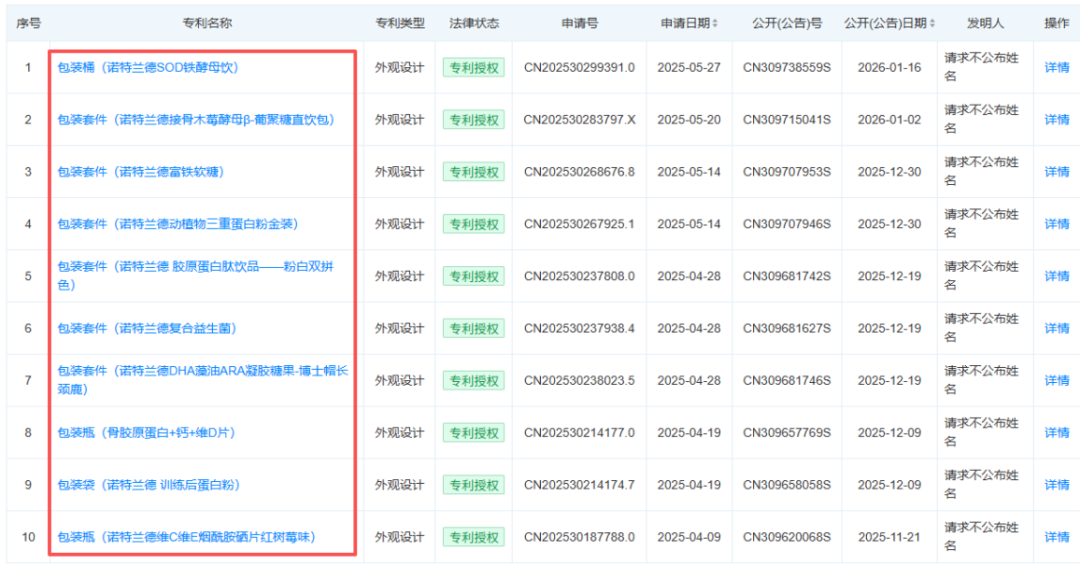Screen dimensions: 1080x566
Task: Select application number CN202530237938.4
Action: [x=579, y=328]
